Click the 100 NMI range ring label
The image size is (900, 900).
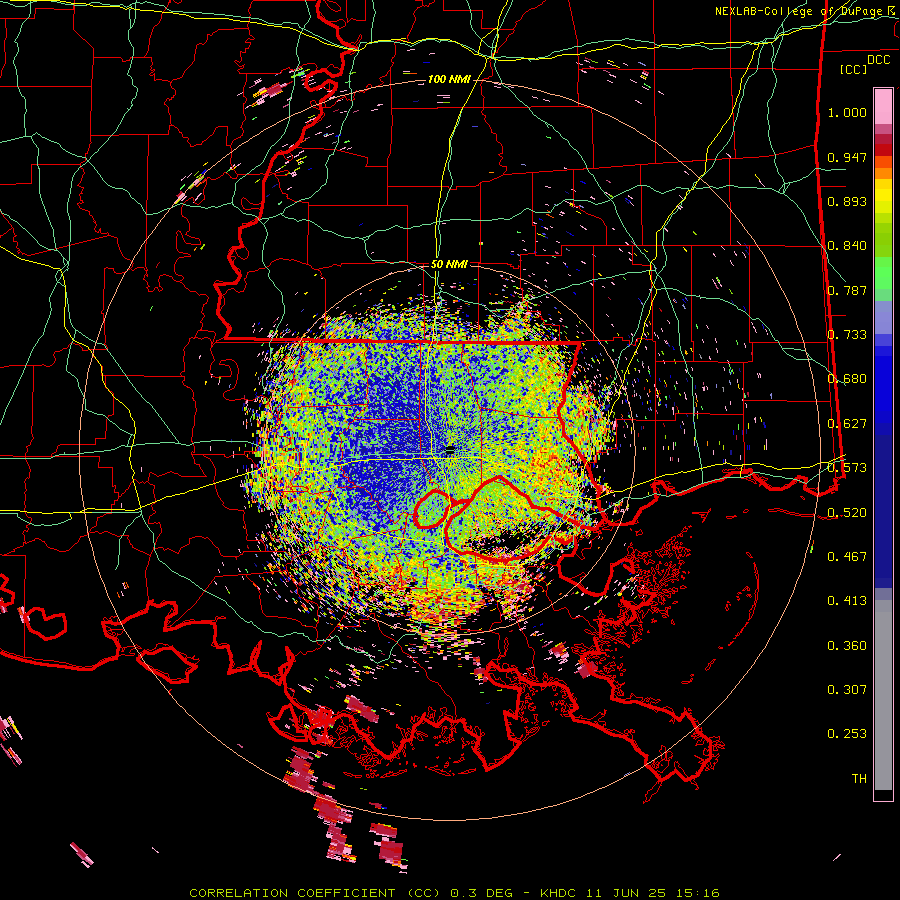[x=449, y=79]
